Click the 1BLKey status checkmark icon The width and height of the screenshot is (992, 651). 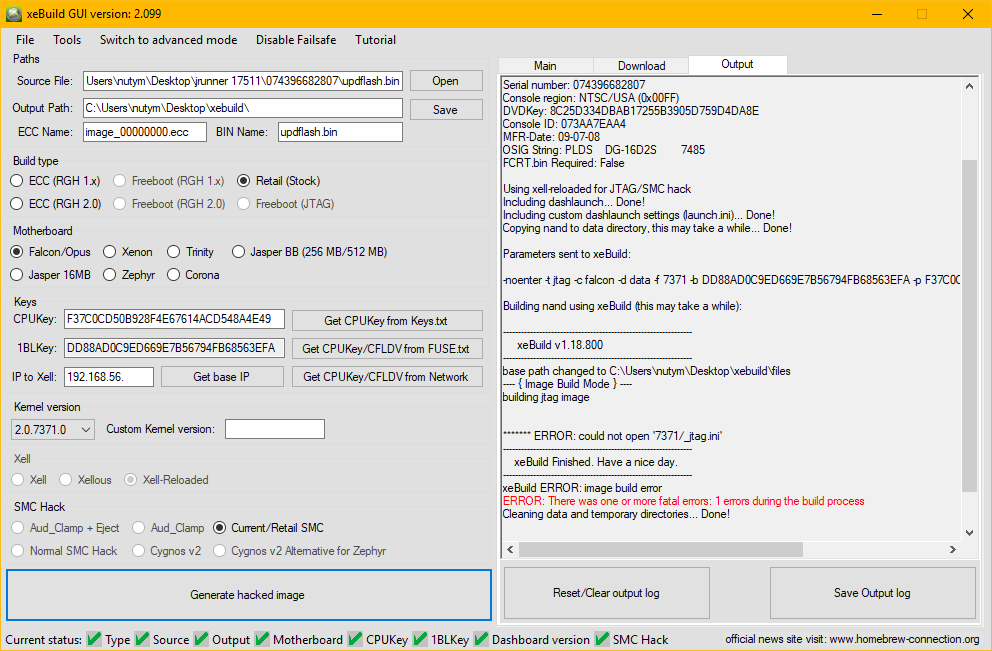(420, 639)
